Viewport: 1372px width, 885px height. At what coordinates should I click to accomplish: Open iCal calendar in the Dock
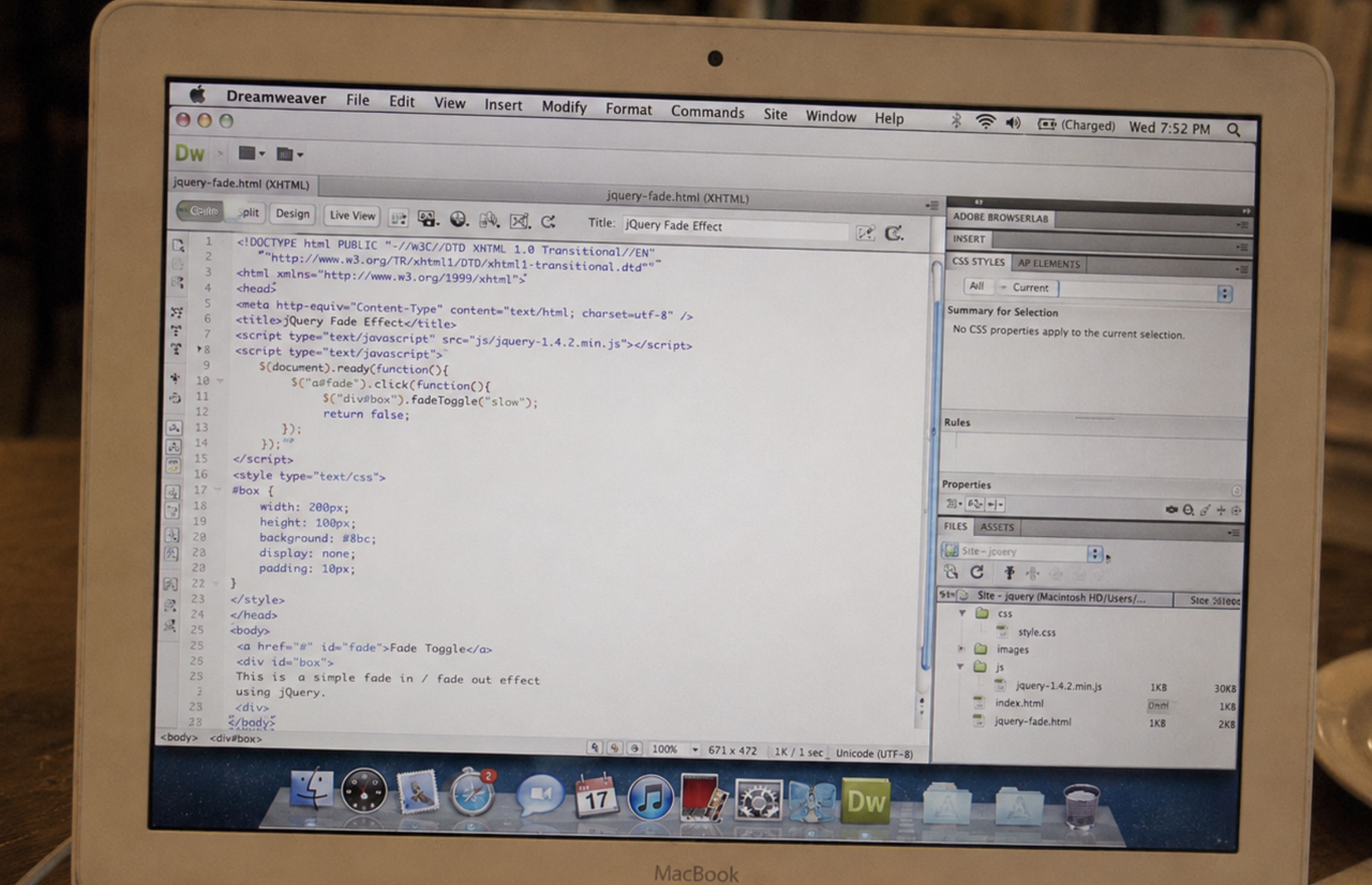point(596,796)
